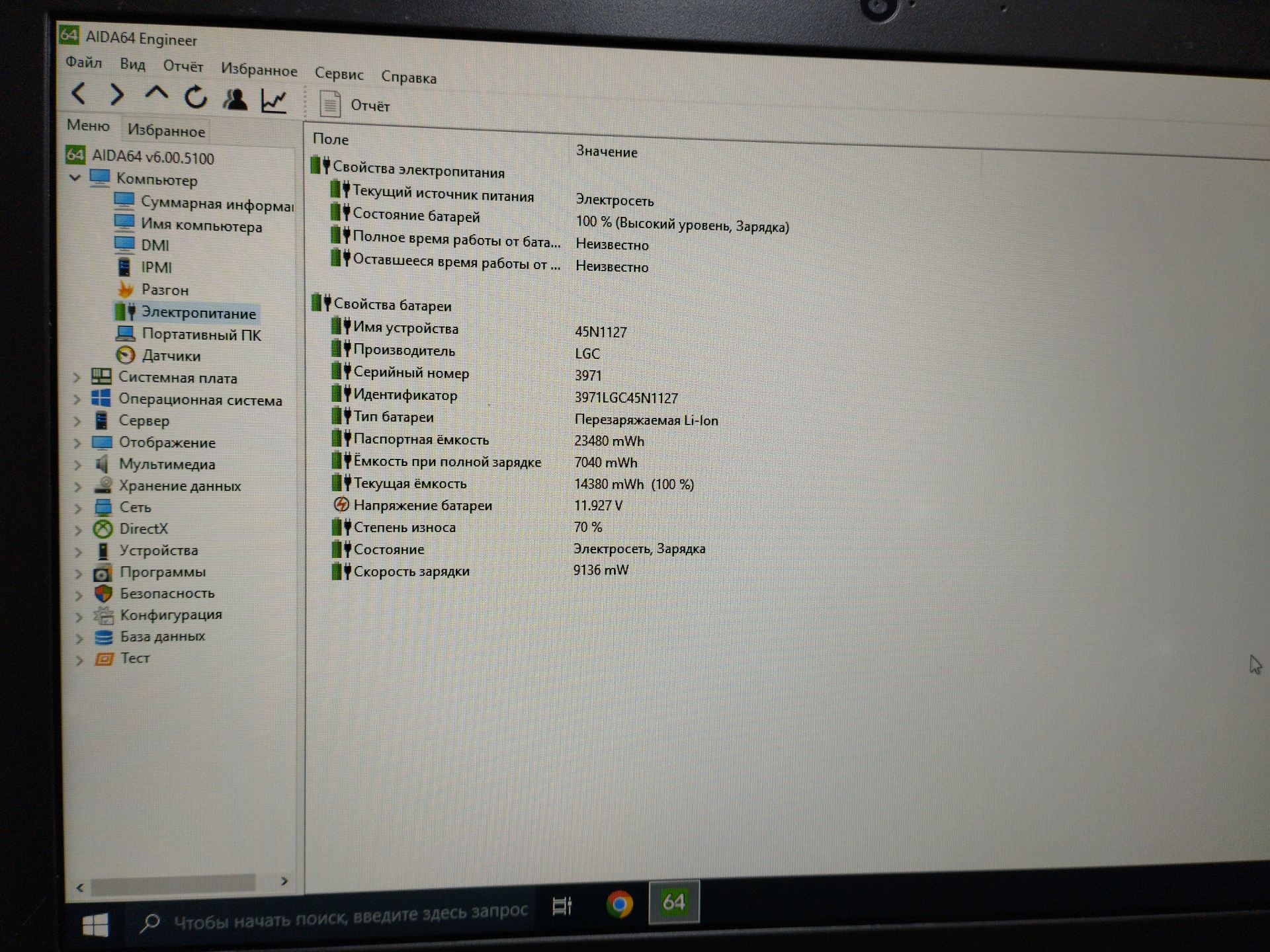Select AIDA64 v6.00.5100 root icon

75,155
